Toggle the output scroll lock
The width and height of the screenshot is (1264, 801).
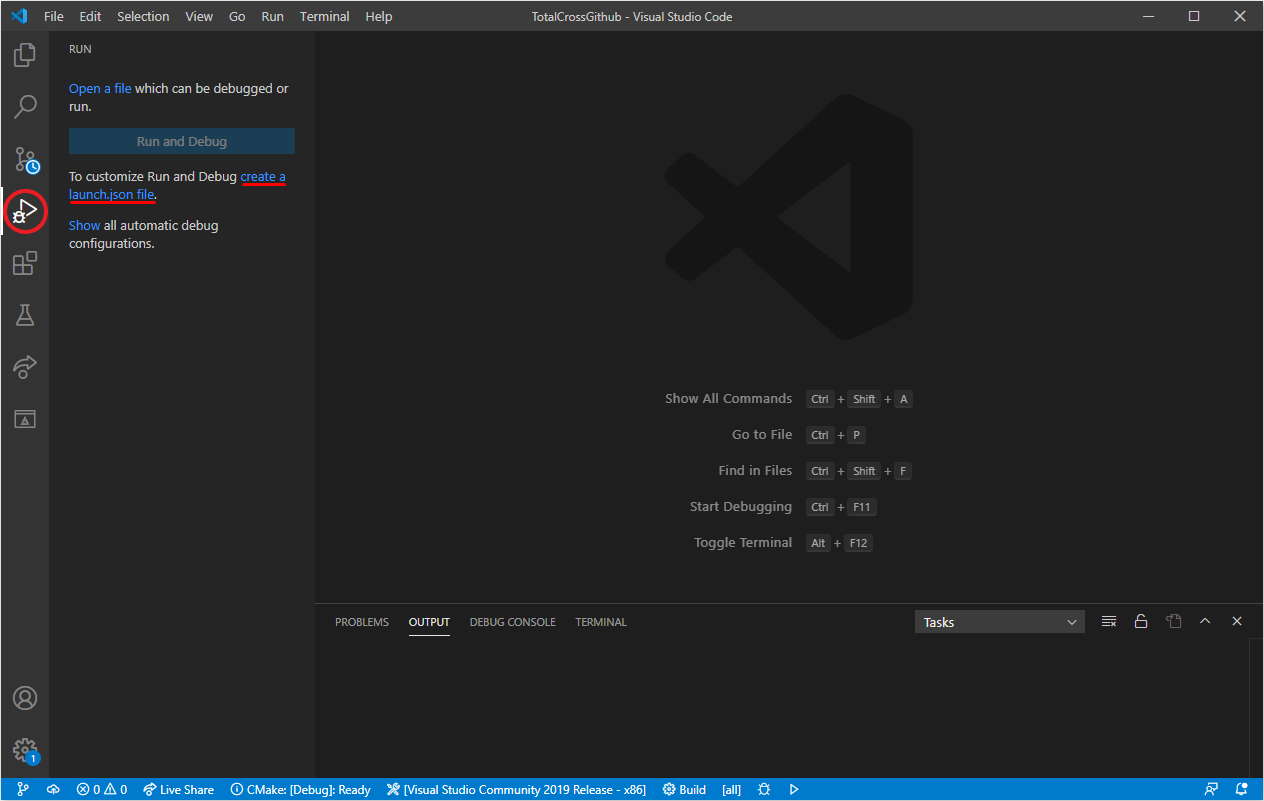(x=1141, y=621)
